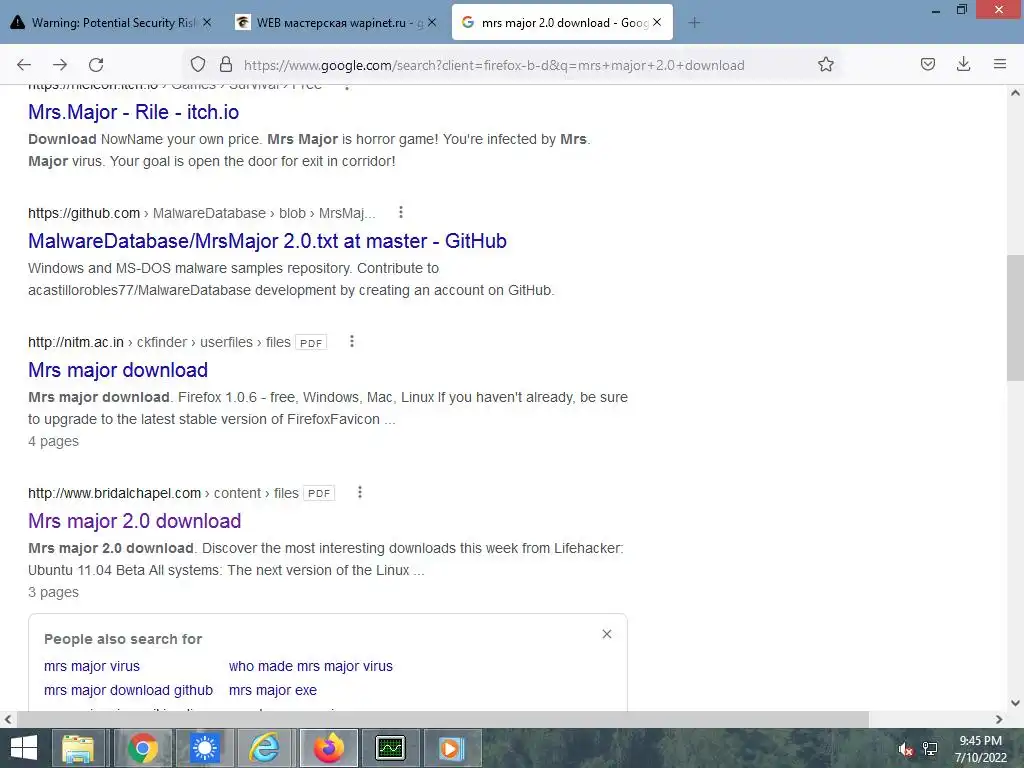Open the tracking protection shield icon
This screenshot has width=1024, height=768.
click(198, 64)
